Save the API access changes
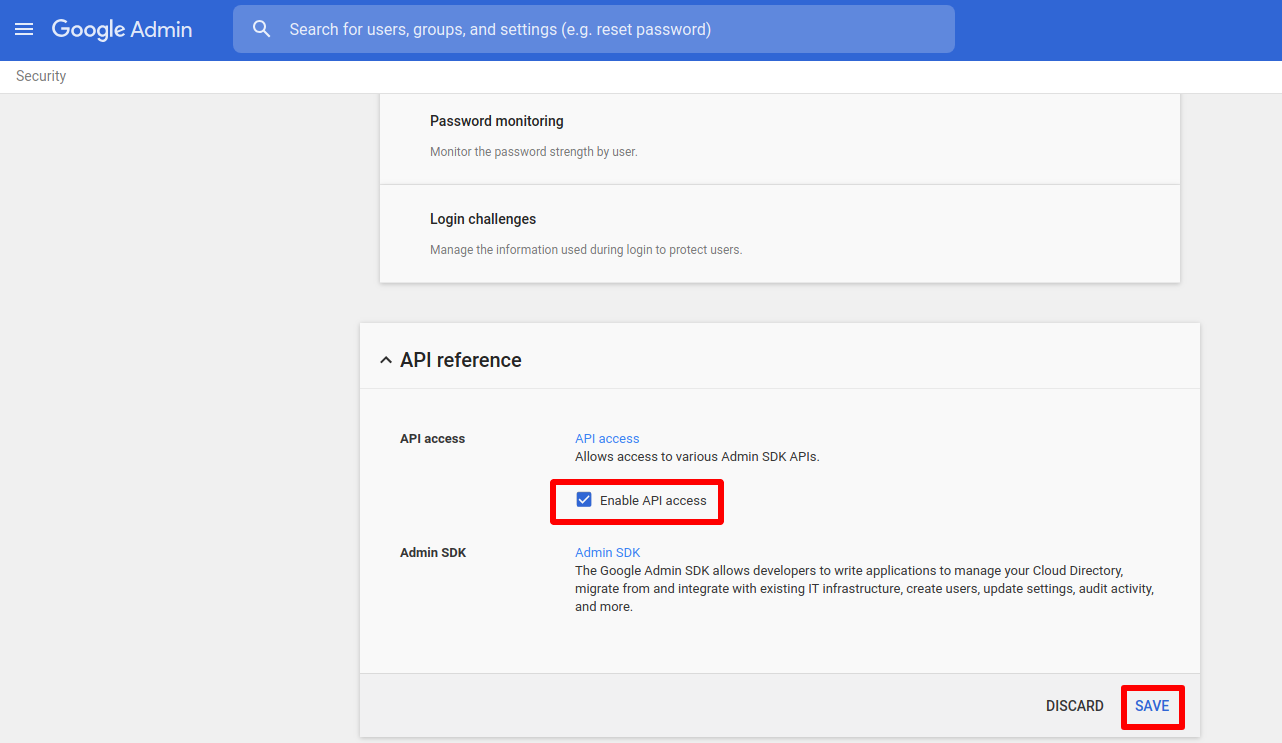 [x=1152, y=706]
